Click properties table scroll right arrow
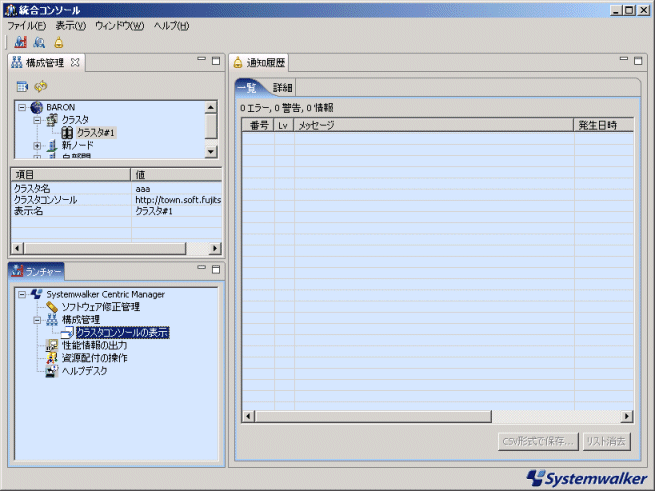Image resolution: width=655 pixels, height=491 pixels. tap(215, 248)
